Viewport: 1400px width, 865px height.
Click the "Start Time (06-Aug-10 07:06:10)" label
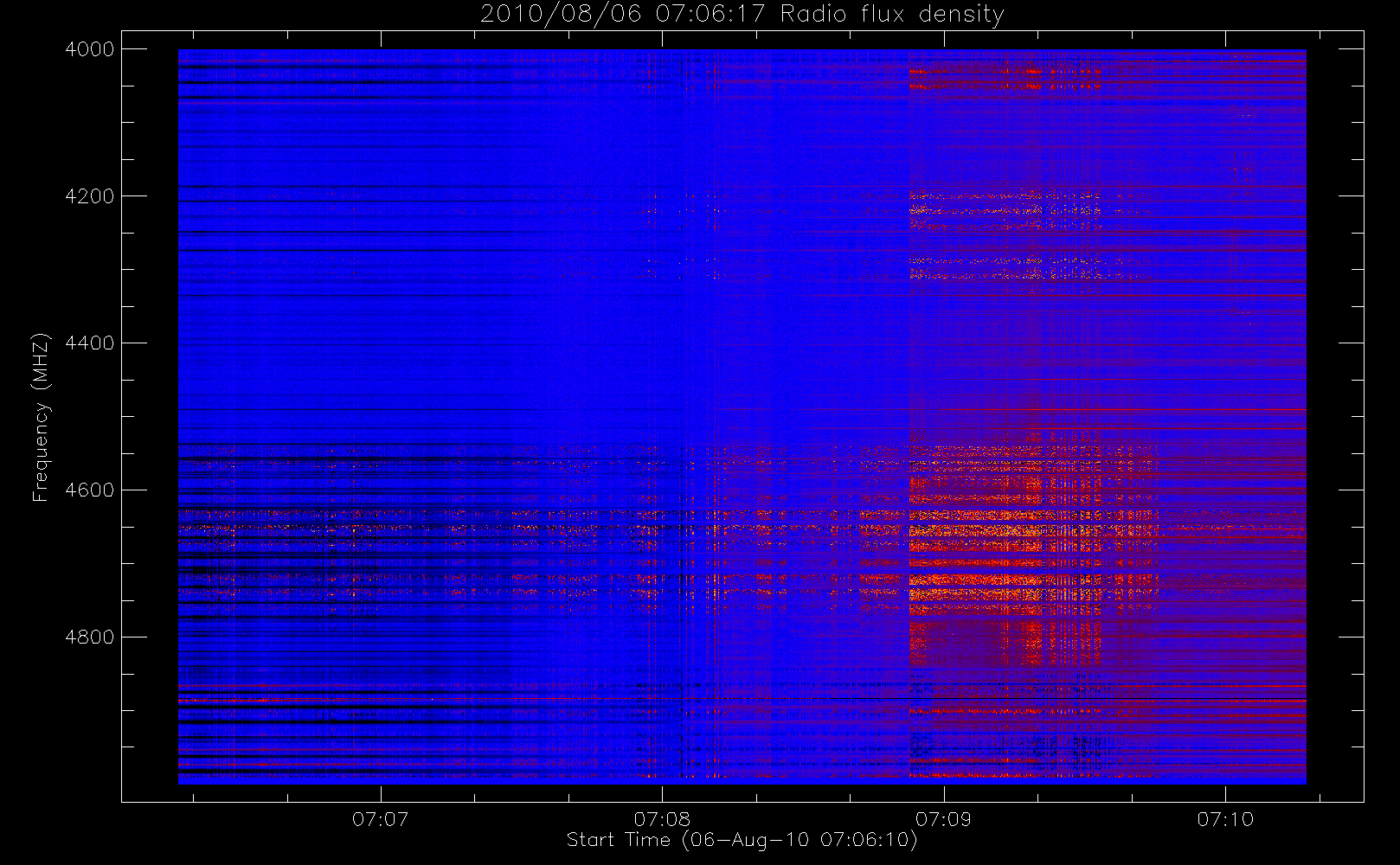[x=742, y=840]
